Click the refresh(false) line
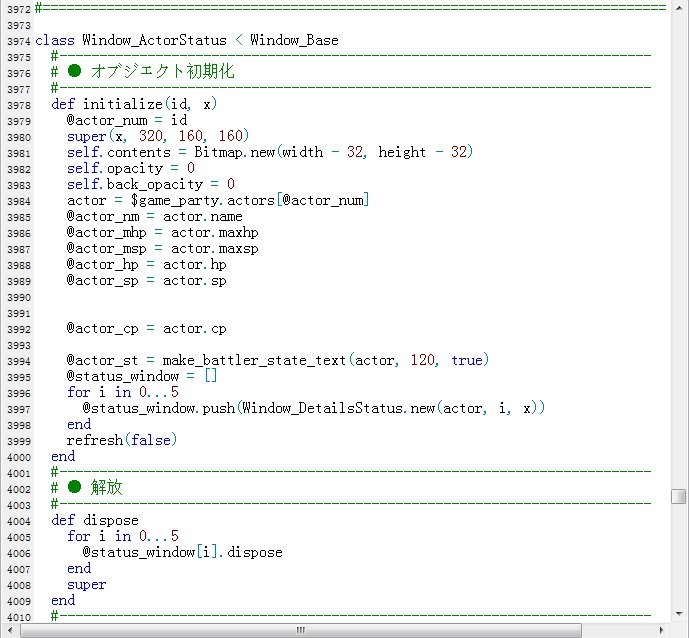 pyautogui.click(x=122, y=440)
